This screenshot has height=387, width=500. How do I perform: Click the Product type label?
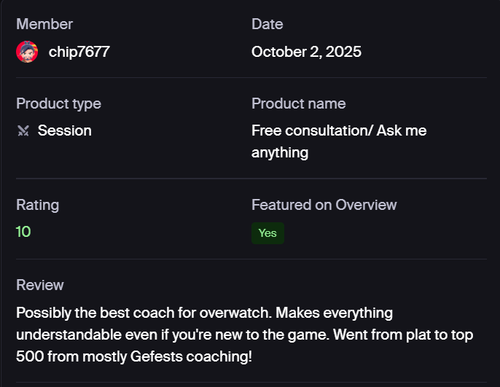click(x=59, y=104)
